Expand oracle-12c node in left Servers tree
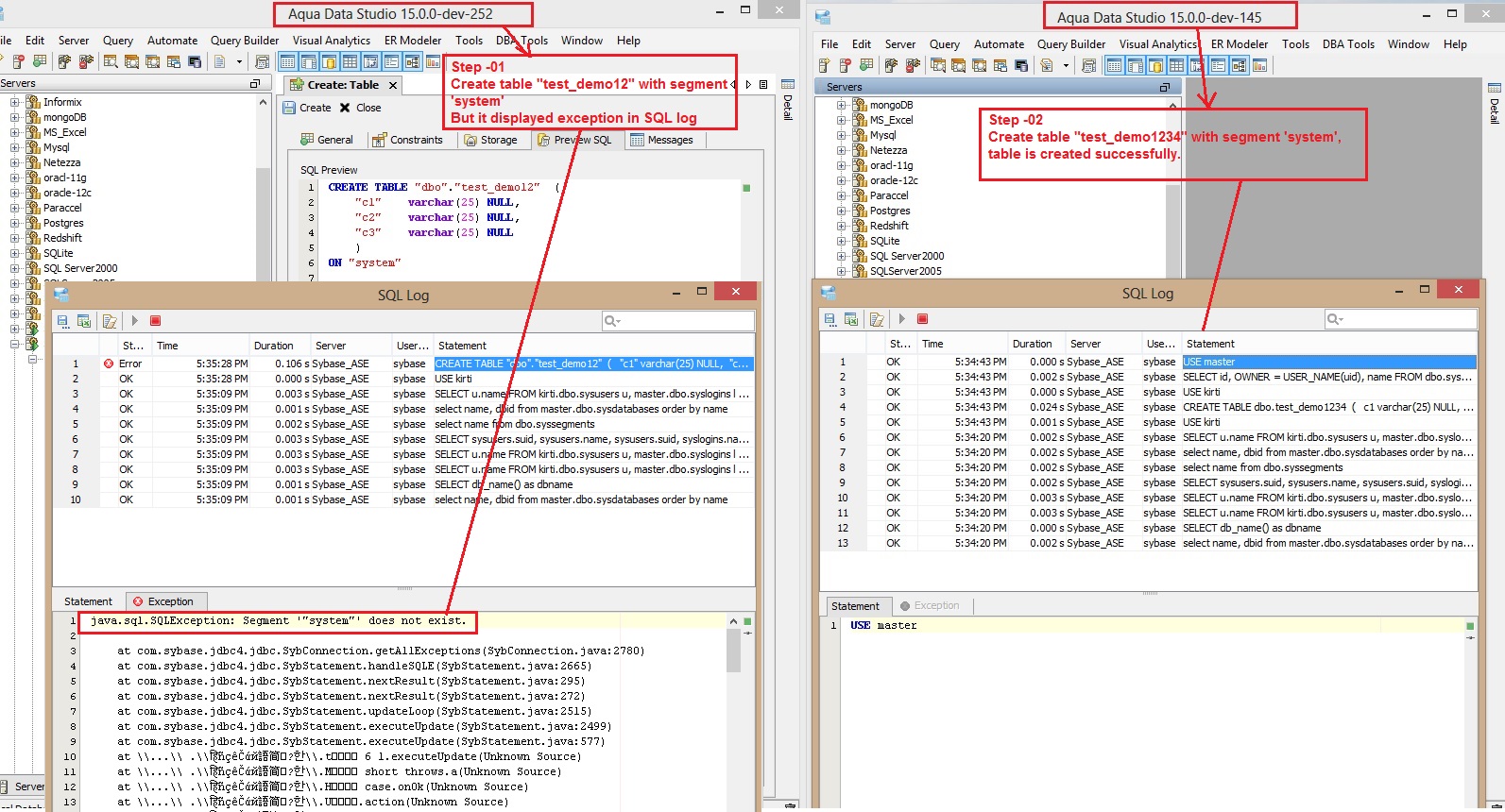The width and height of the screenshot is (1505, 812). click(x=14, y=193)
